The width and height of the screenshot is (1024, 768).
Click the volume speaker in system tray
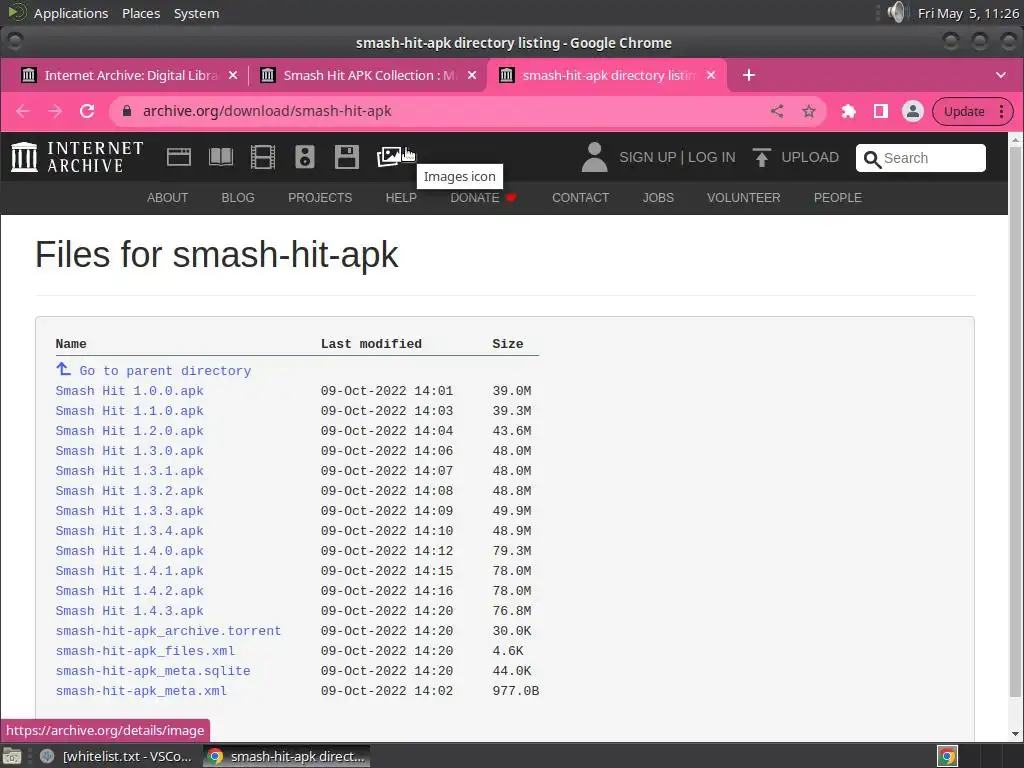tap(898, 12)
